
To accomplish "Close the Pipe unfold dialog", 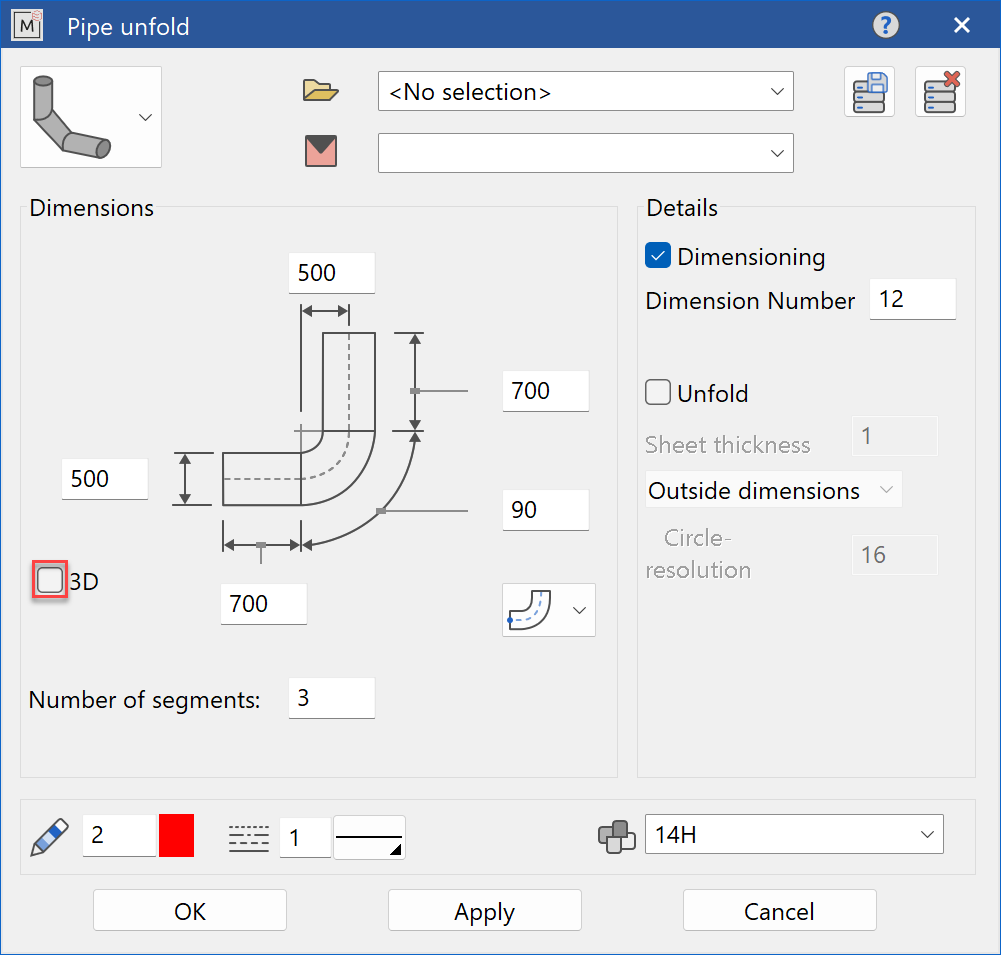I will 961,26.
